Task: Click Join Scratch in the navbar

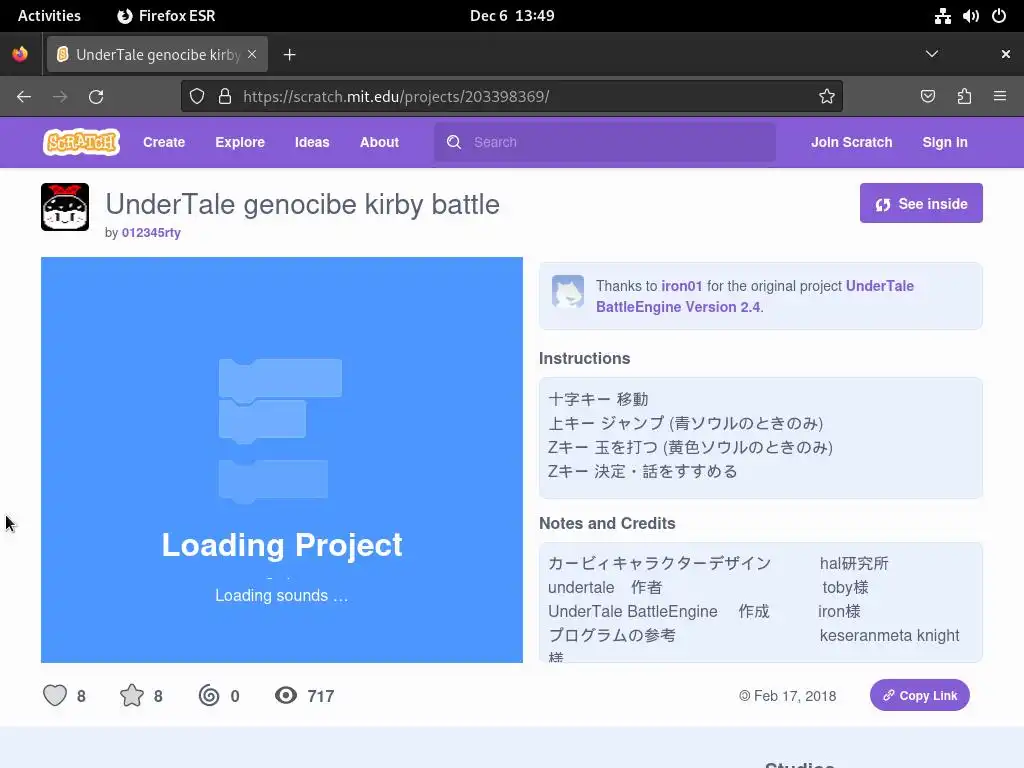Action: click(x=852, y=142)
